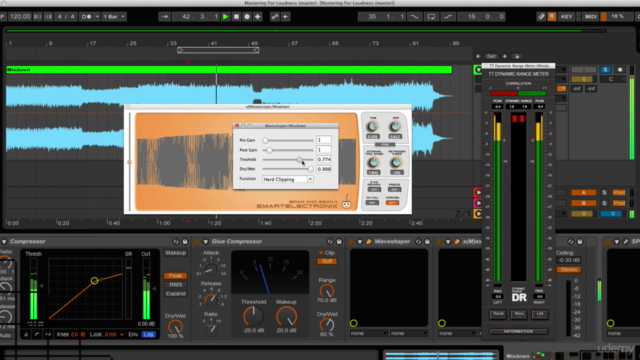Viewport: 640px width, 360px height.
Task: Toggle the Compressor Env Log switch
Action: pos(149,334)
